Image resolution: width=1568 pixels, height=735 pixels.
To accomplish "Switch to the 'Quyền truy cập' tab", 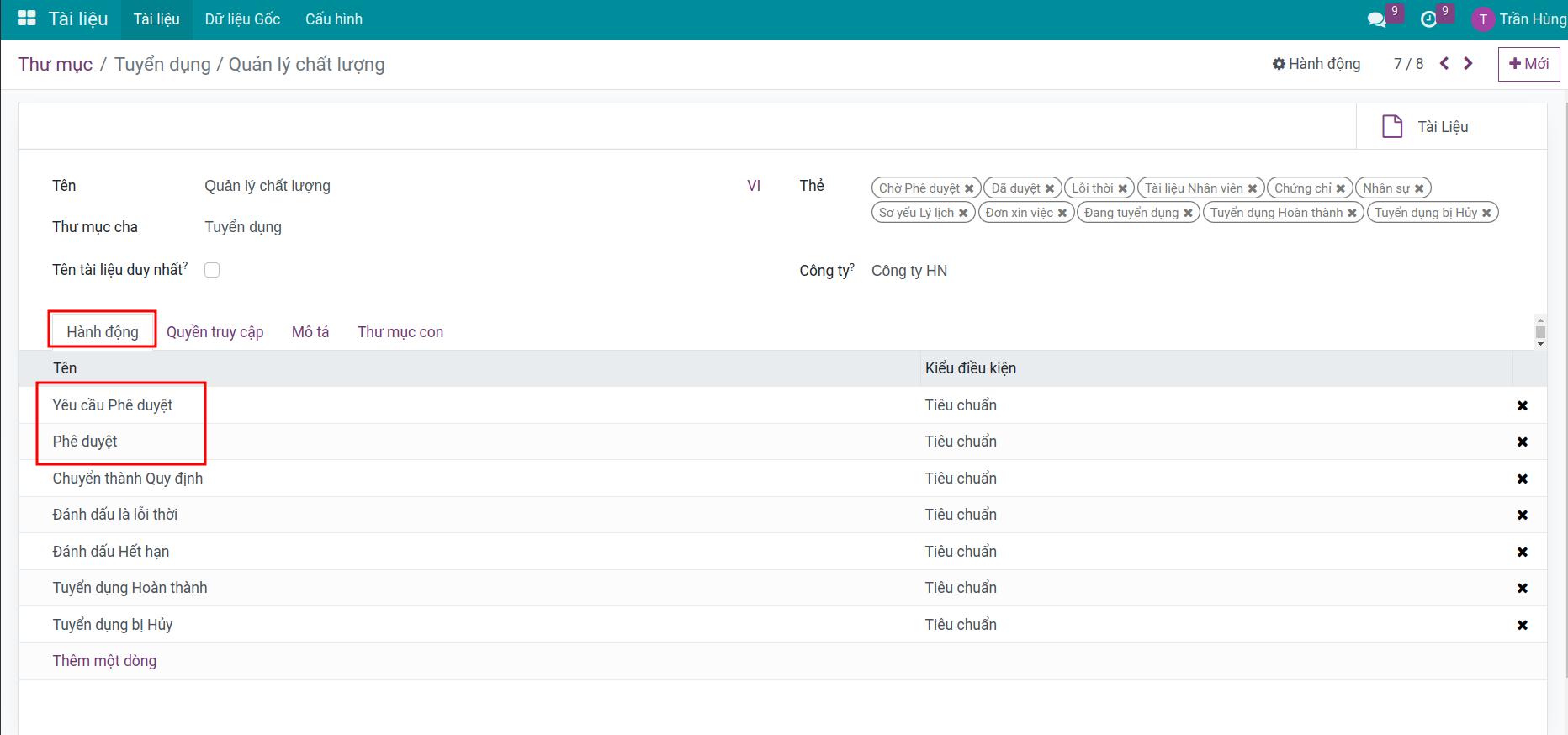I will (x=215, y=332).
